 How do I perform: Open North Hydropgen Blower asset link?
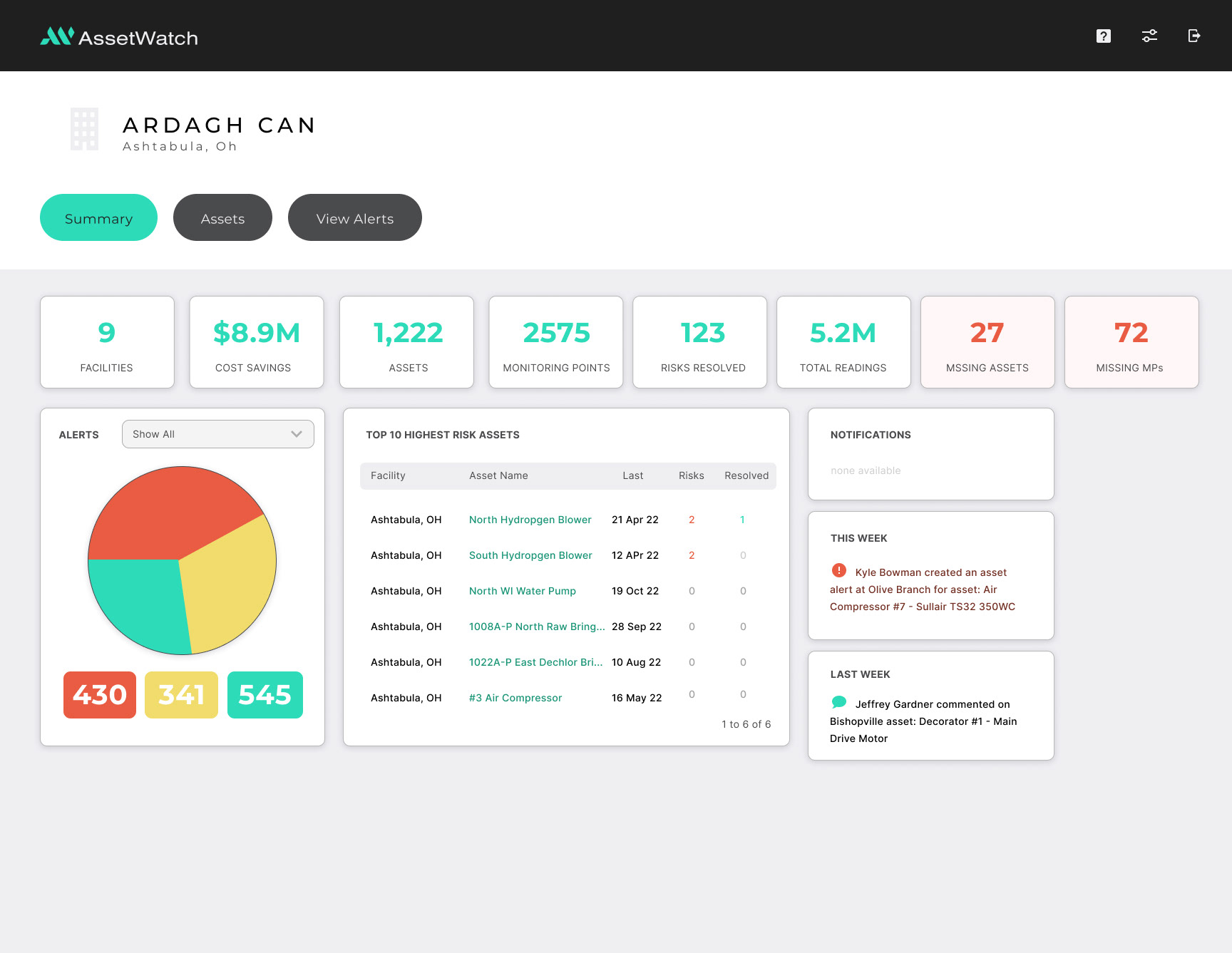[x=530, y=520]
